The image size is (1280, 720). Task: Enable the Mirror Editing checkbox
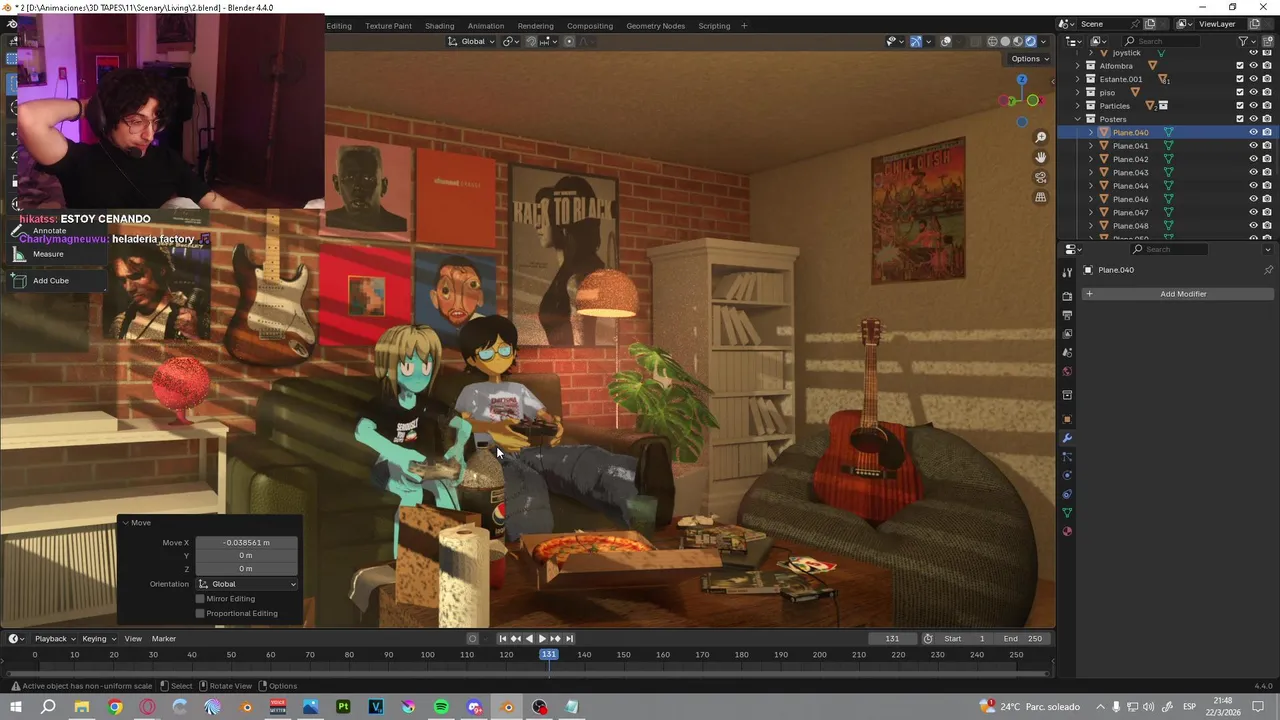[200, 599]
